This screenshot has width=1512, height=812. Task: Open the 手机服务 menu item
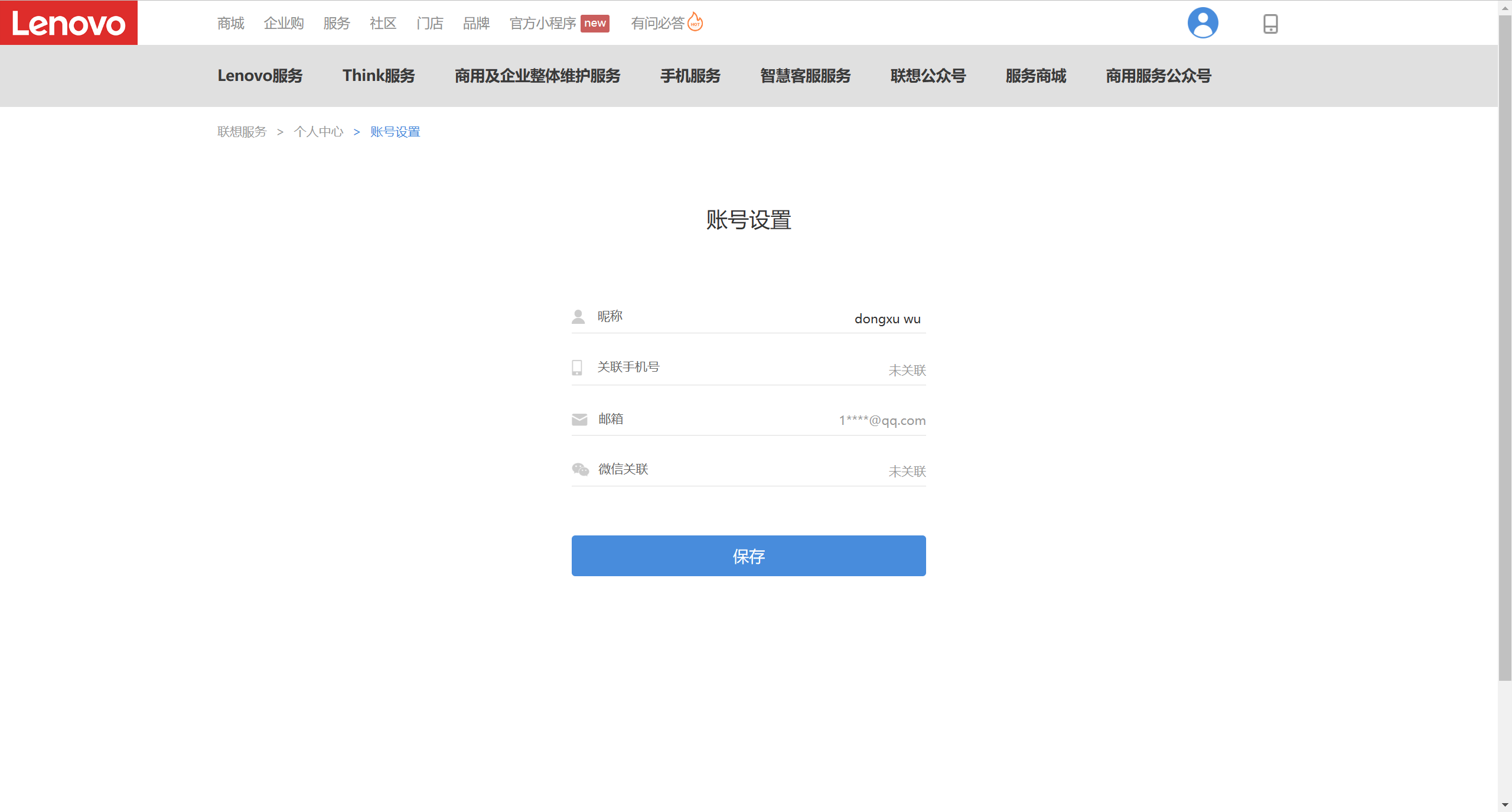coord(690,76)
